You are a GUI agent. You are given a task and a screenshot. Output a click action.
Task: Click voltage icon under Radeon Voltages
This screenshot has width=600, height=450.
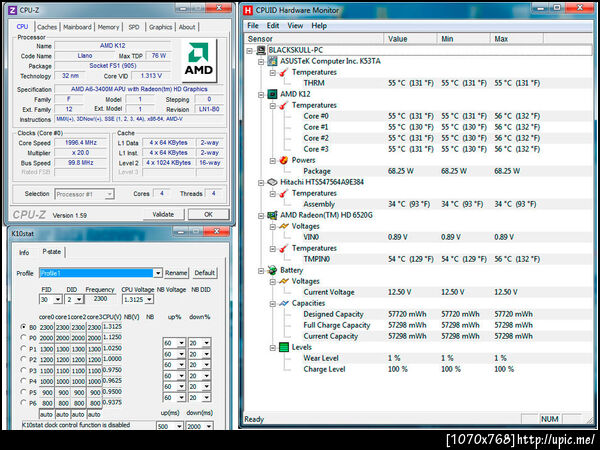point(284,227)
